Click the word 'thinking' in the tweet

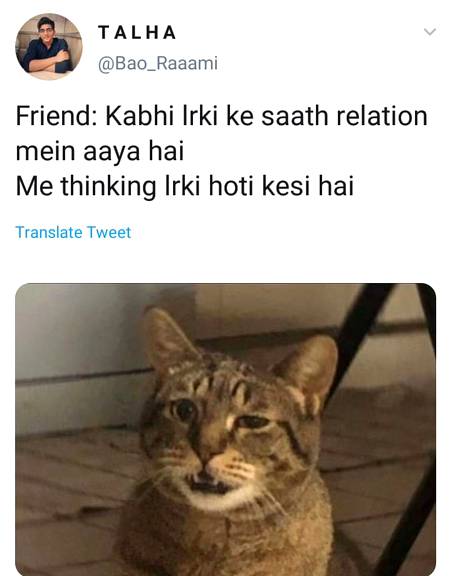pyautogui.click(x=108, y=187)
